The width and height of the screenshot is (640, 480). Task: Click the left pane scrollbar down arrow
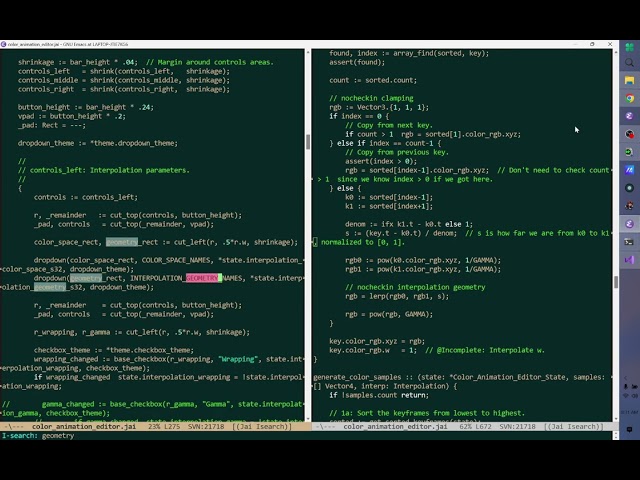pos(308,419)
